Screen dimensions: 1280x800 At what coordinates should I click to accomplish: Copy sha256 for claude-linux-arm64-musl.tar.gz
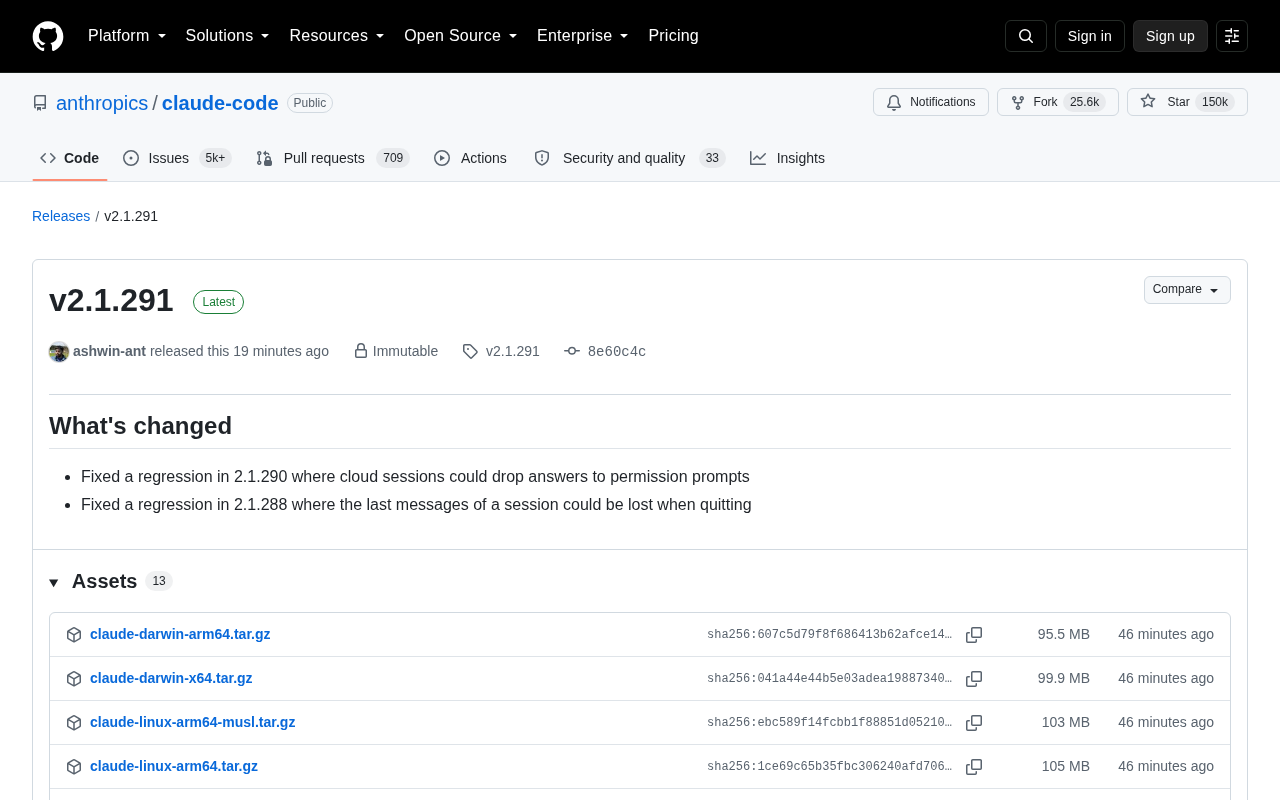pos(974,723)
